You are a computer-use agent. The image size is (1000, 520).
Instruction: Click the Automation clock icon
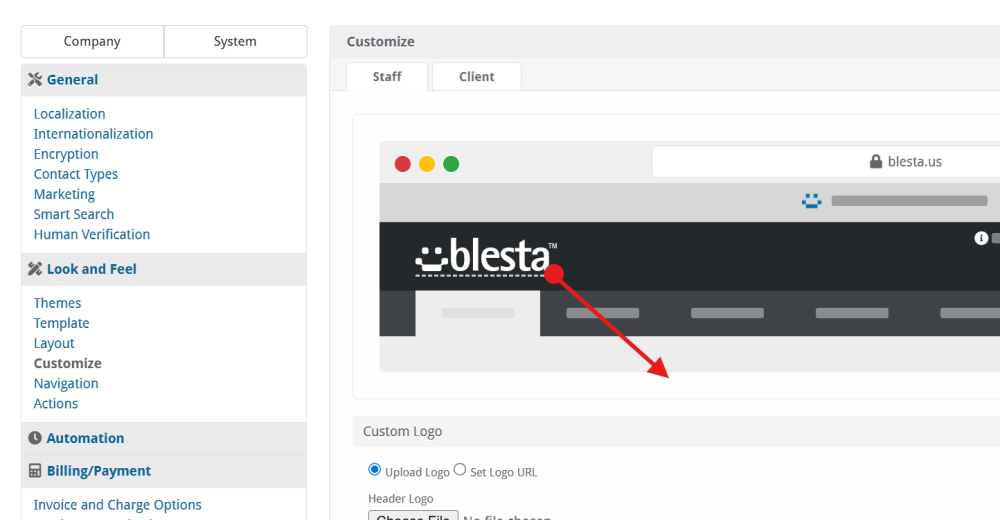point(35,438)
